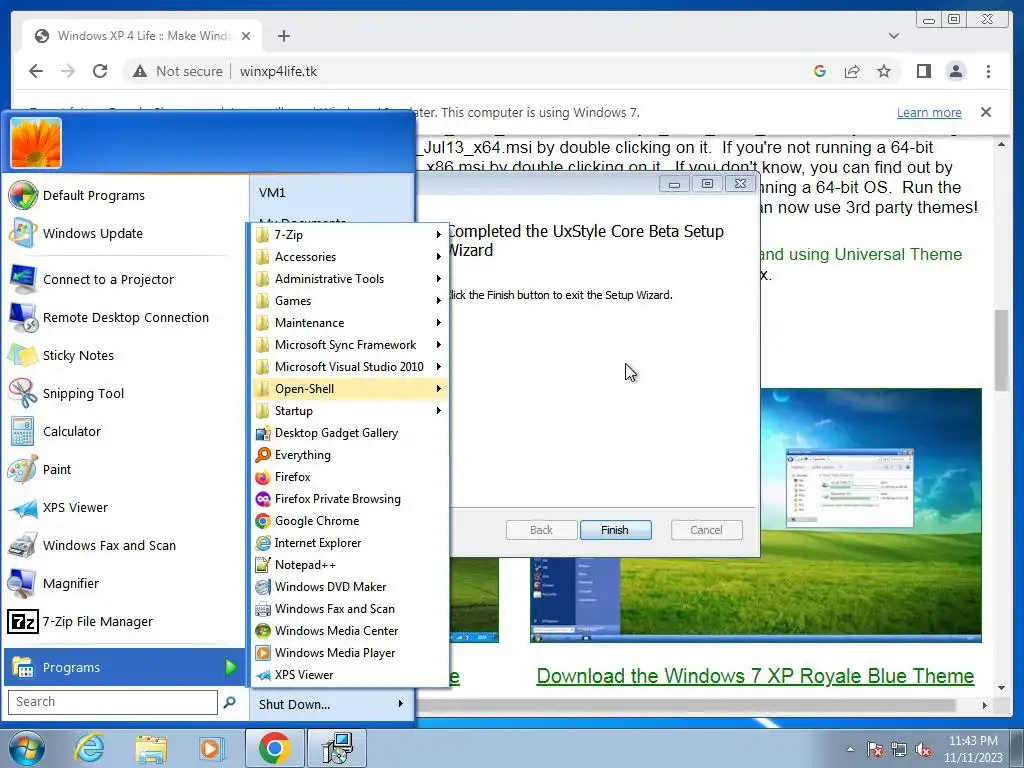Viewport: 1024px width, 768px height.
Task: Expand Open-Shell folder
Action: point(349,389)
